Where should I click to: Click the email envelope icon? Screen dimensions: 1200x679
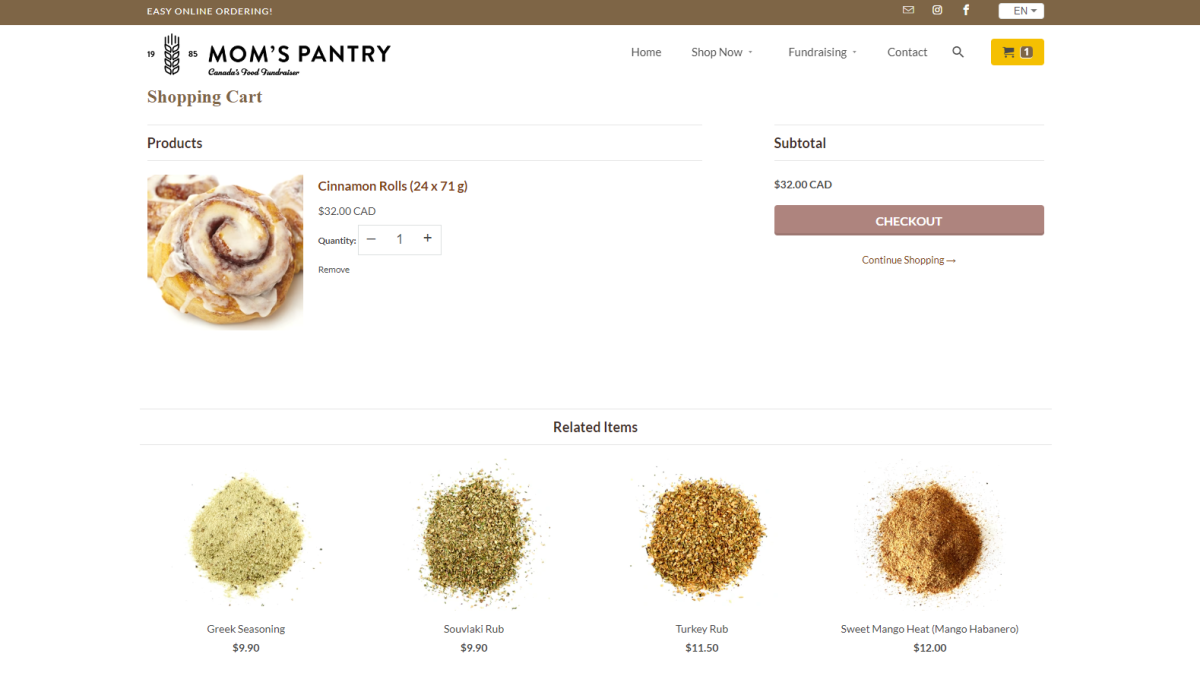pyautogui.click(x=908, y=10)
